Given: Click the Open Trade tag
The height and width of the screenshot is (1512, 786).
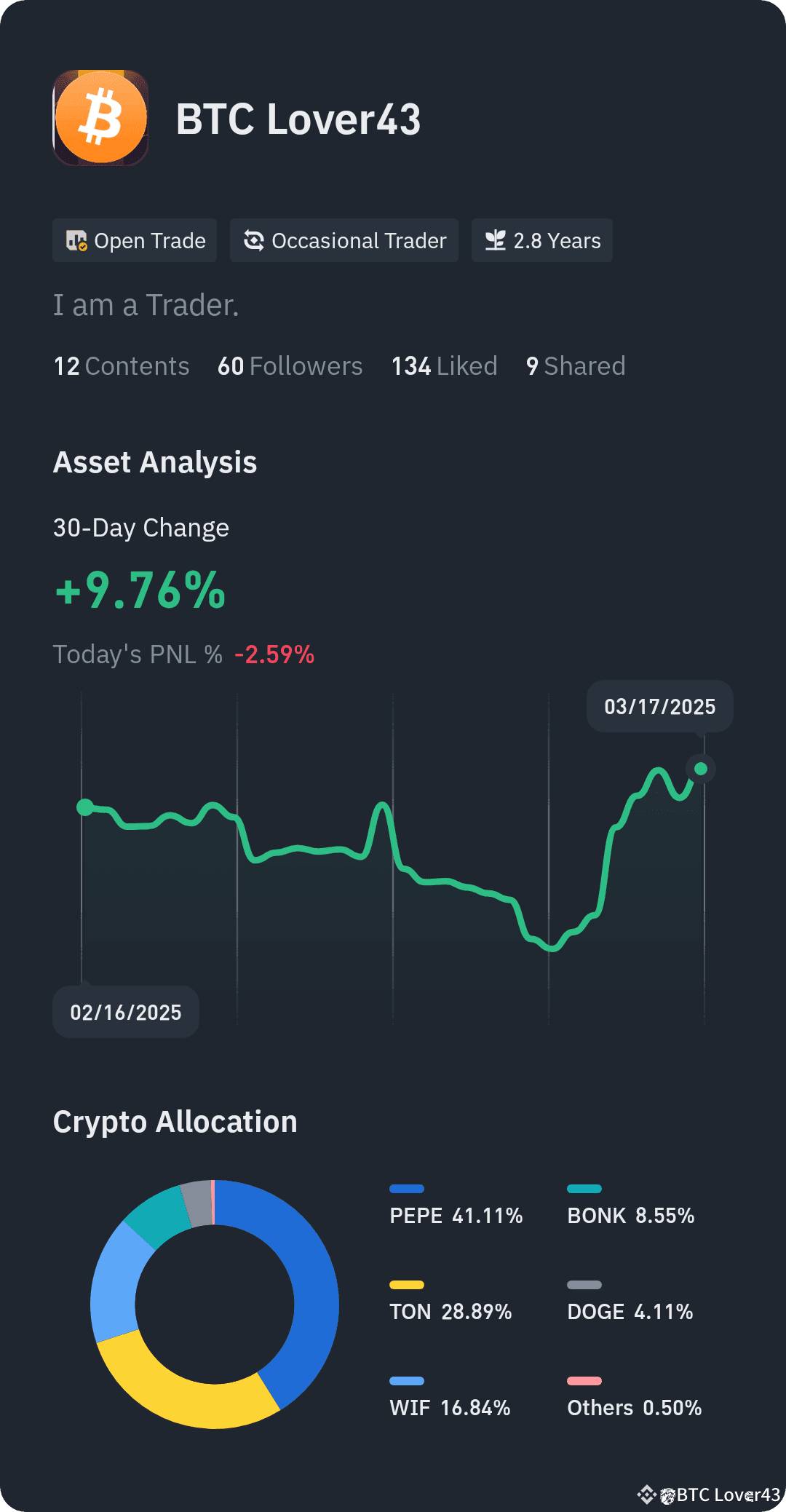Looking at the screenshot, I should coord(135,240).
